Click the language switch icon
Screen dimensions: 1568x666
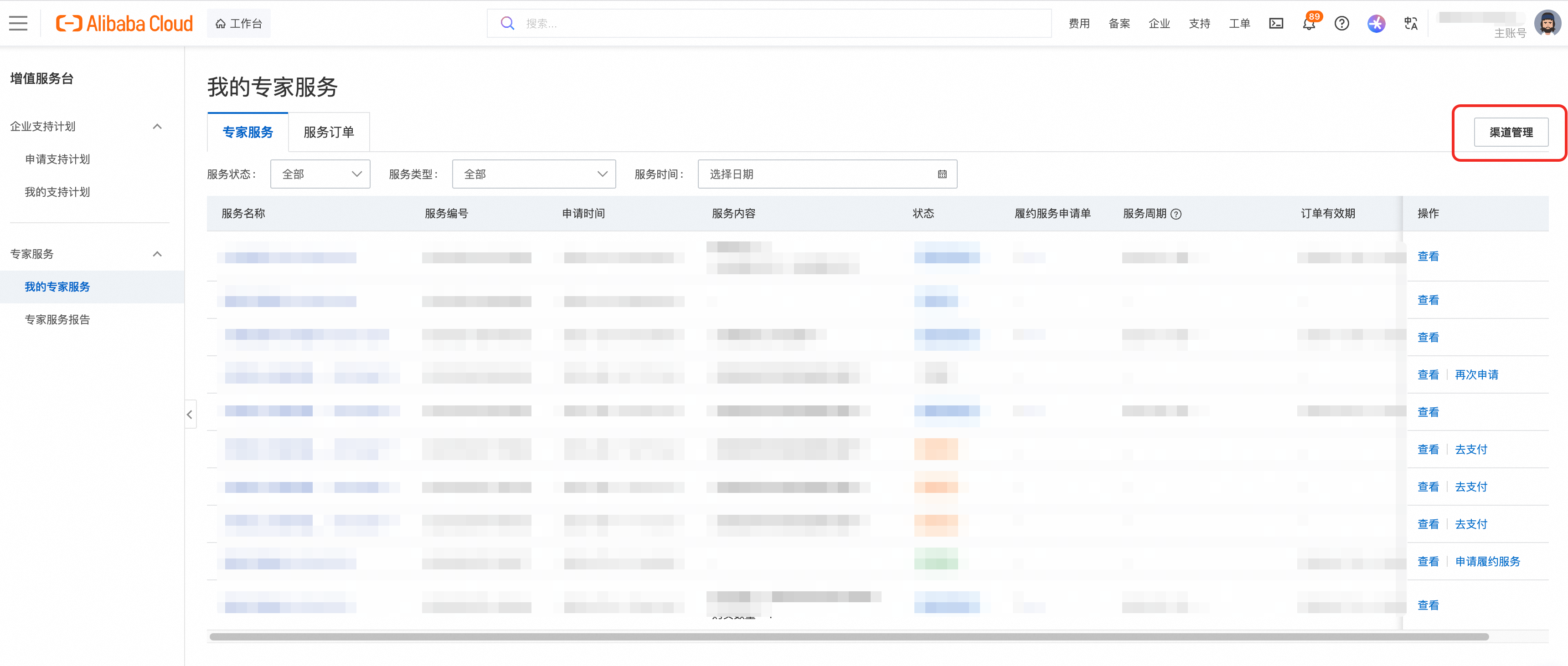coord(1410,24)
